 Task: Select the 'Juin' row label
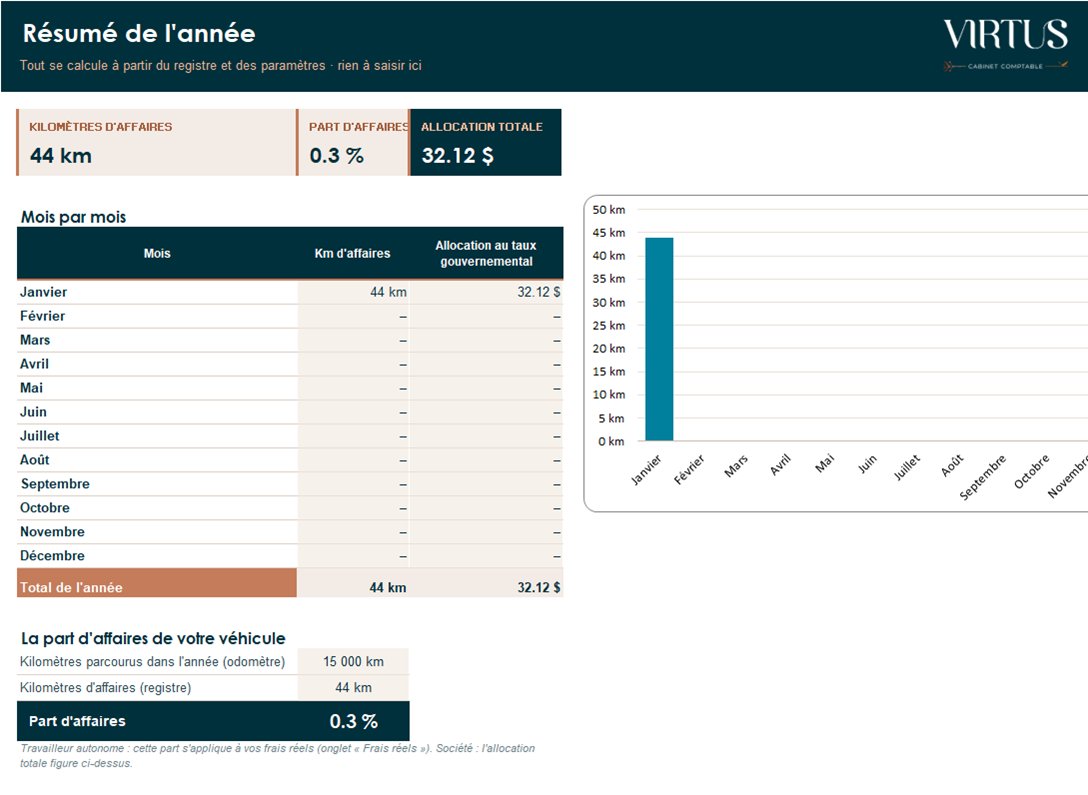(x=33, y=411)
